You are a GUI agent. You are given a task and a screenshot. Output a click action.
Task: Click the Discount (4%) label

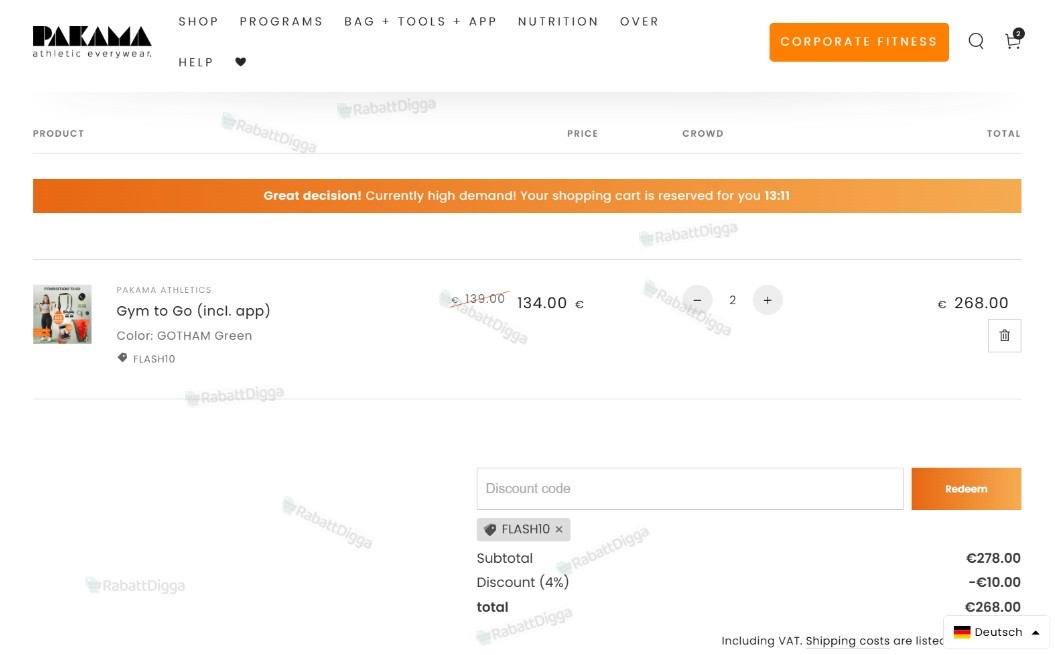click(x=523, y=582)
